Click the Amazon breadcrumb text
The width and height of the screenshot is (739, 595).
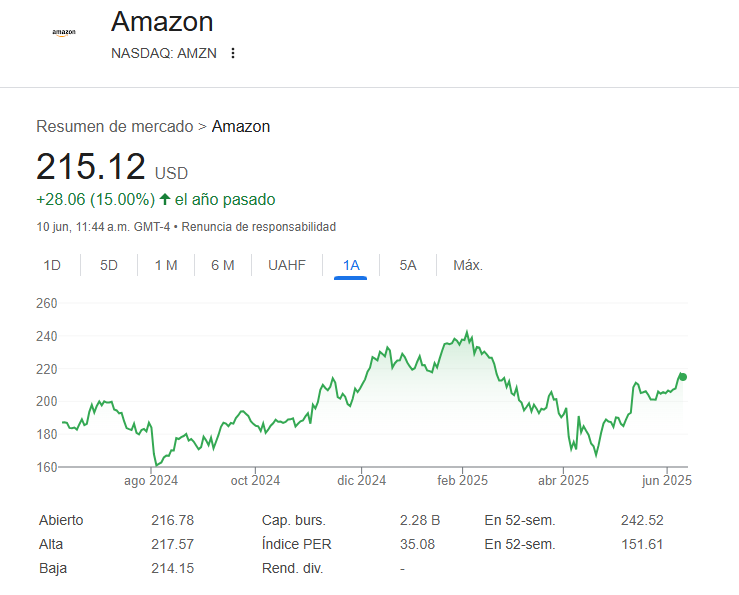[x=241, y=126]
